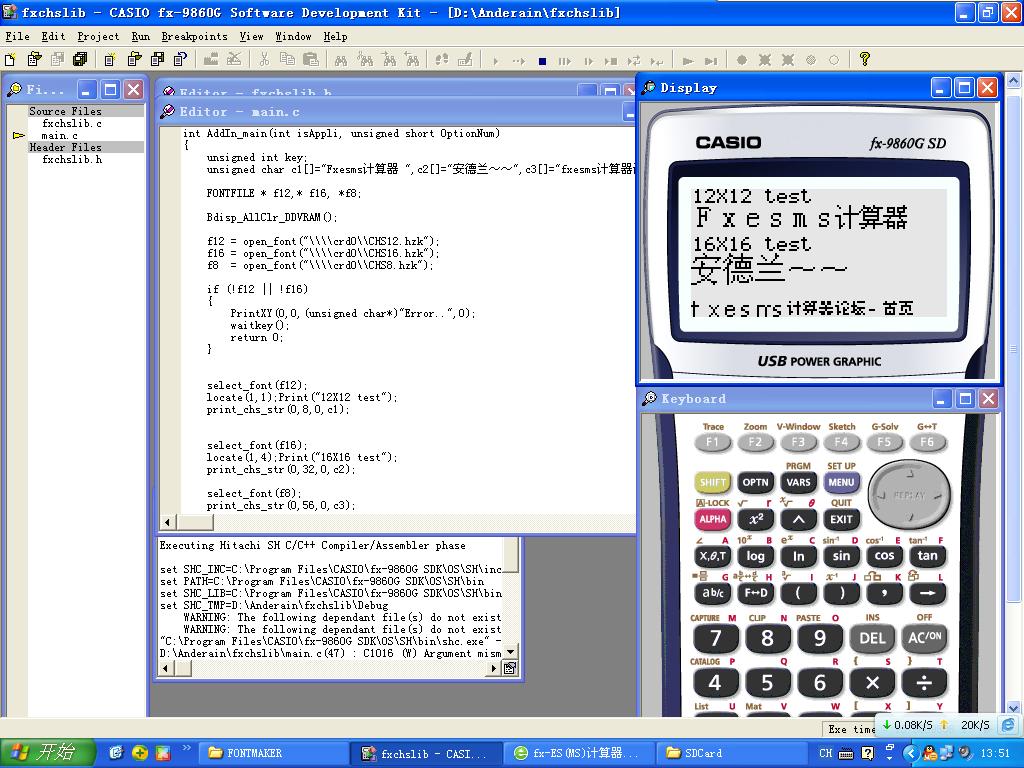Click the F5 G-Solv emulator key
This screenshot has width=1024, height=768.
pos(884,443)
